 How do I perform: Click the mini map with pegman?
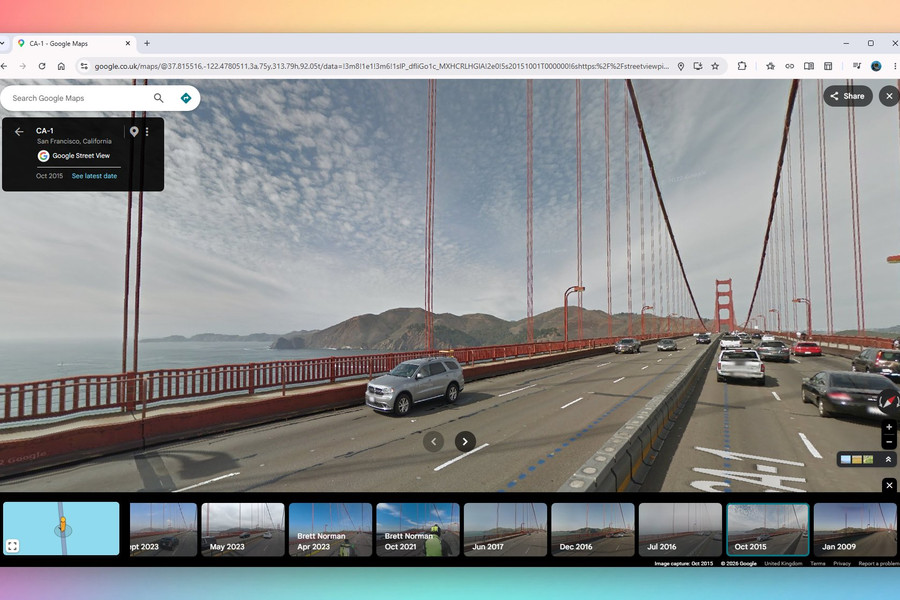click(x=61, y=528)
